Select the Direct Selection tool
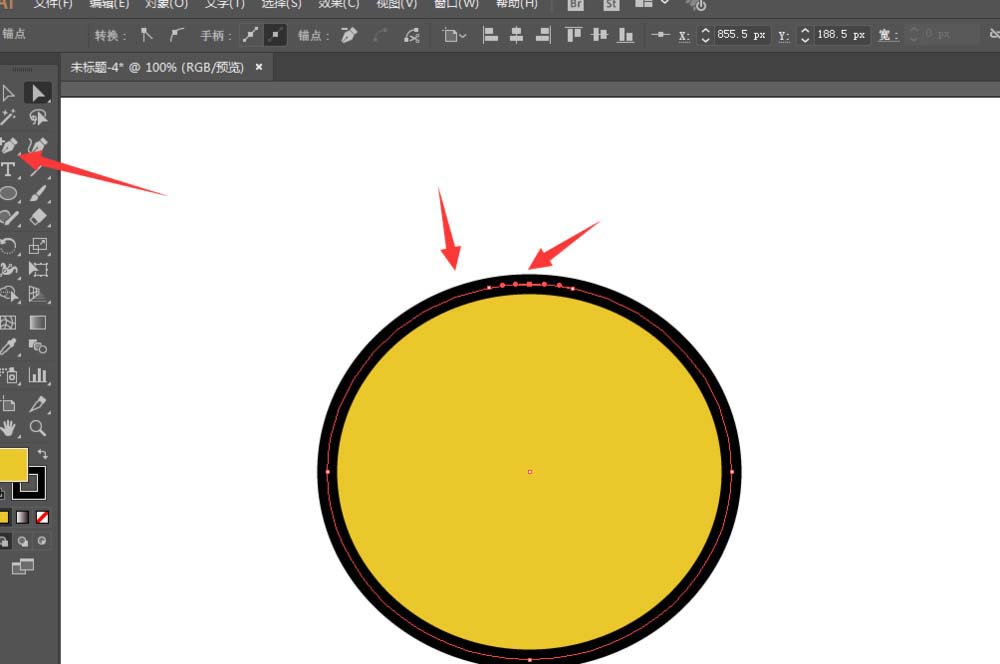The image size is (1000, 664). click(38, 93)
